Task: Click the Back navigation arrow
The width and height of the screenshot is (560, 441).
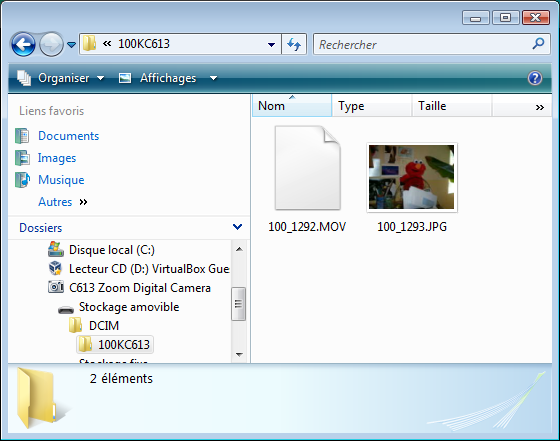Action: pyautogui.click(x=23, y=45)
